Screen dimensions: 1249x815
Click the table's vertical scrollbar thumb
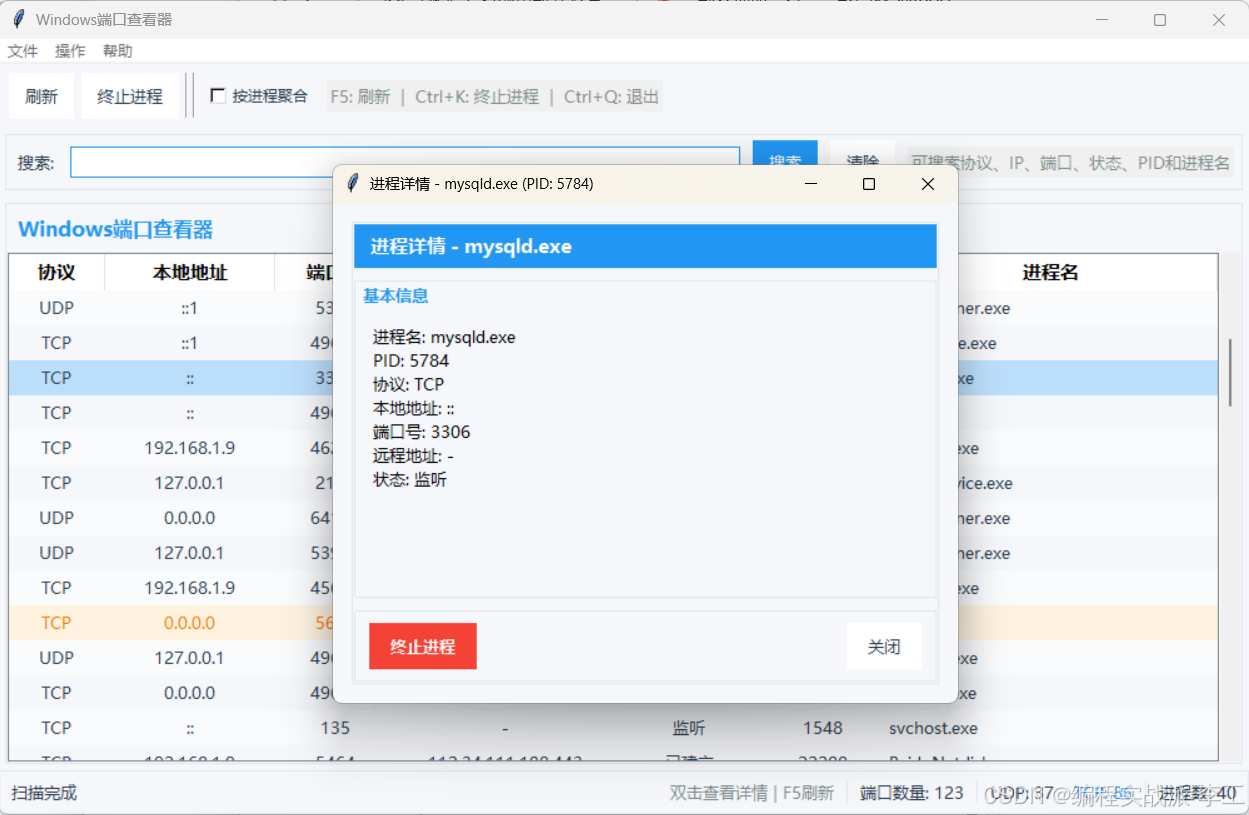pyautogui.click(x=1230, y=372)
